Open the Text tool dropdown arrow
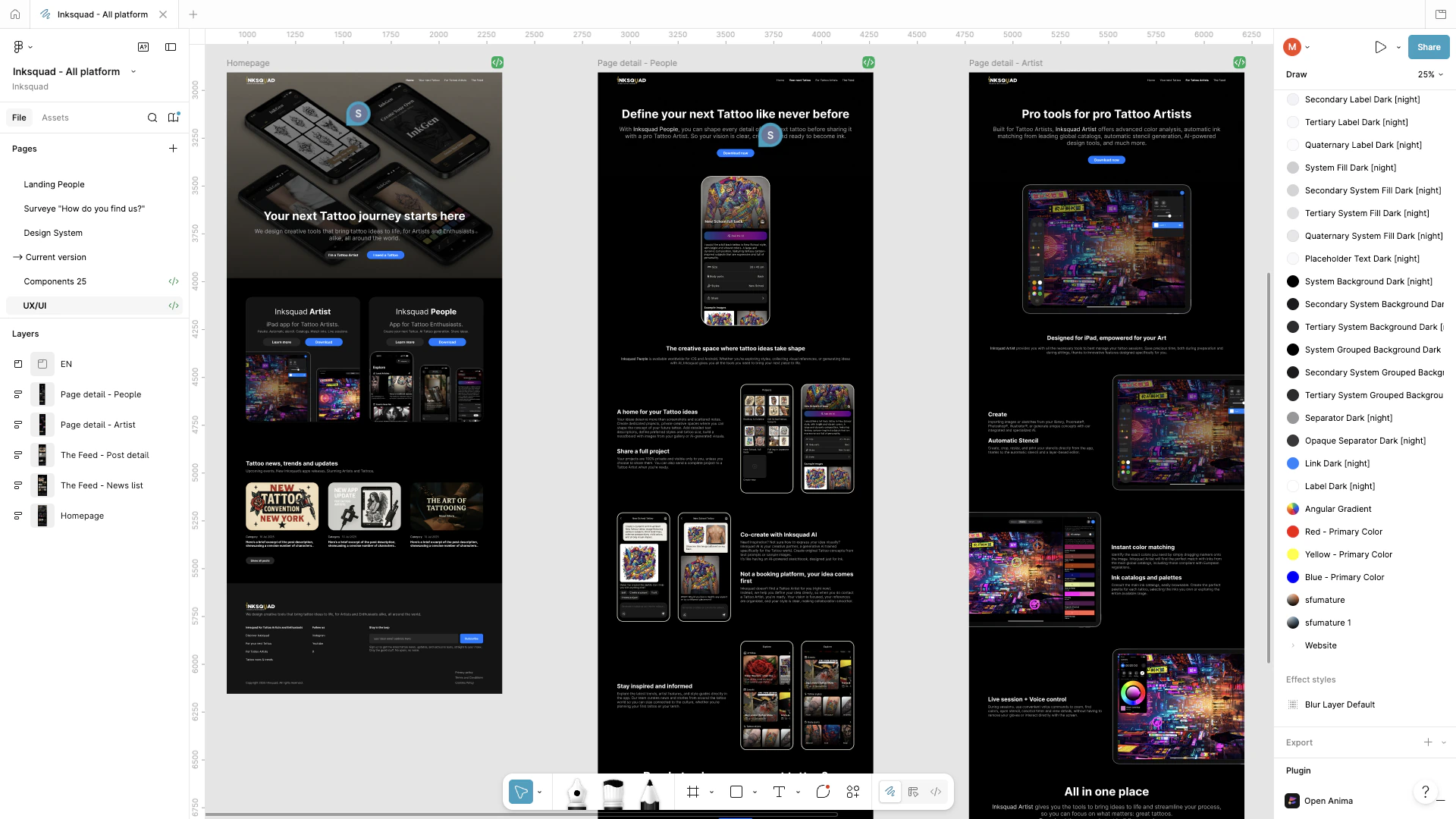 [x=798, y=792]
